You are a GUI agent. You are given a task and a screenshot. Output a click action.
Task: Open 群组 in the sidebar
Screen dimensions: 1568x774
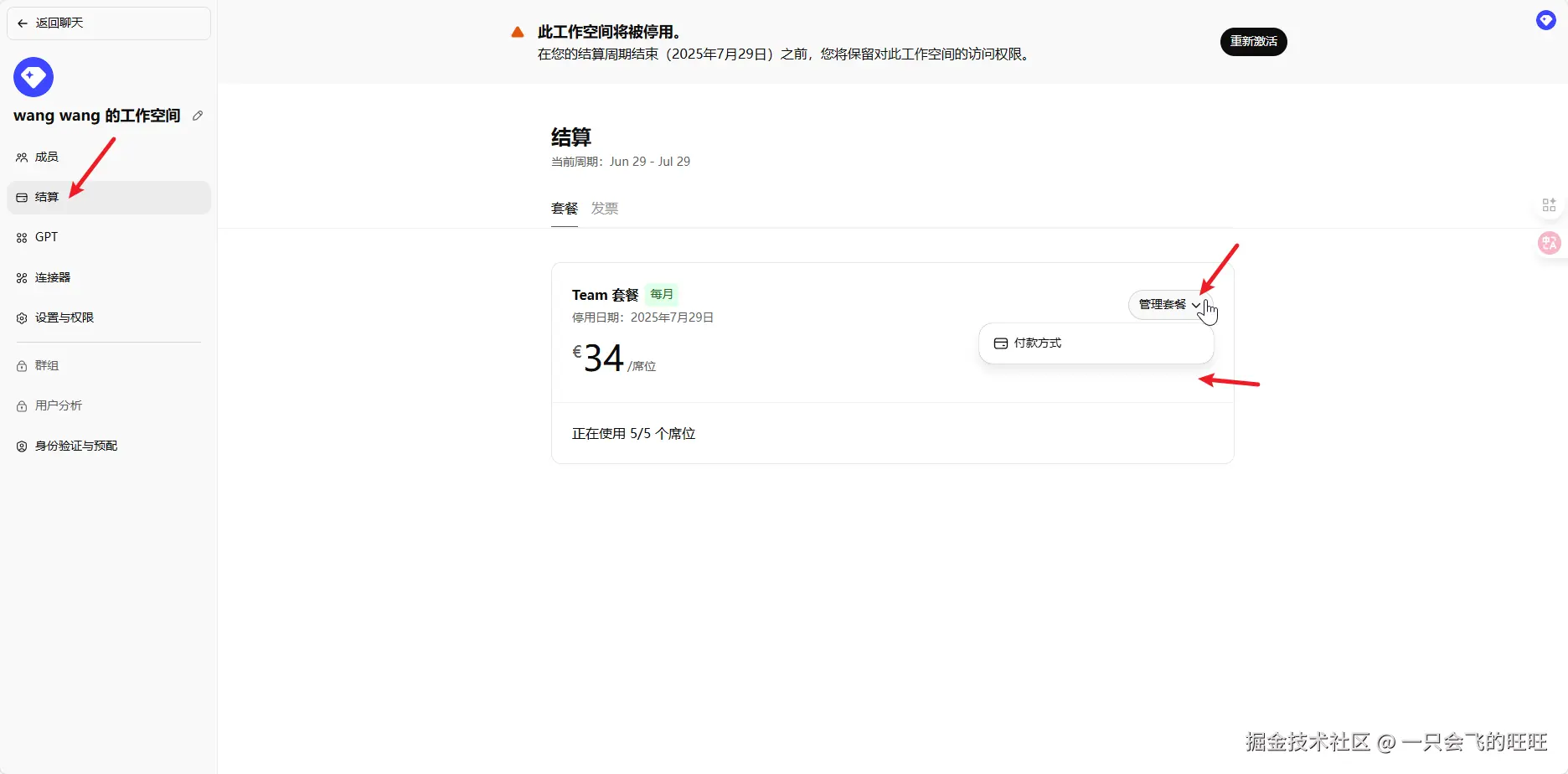coord(109,366)
